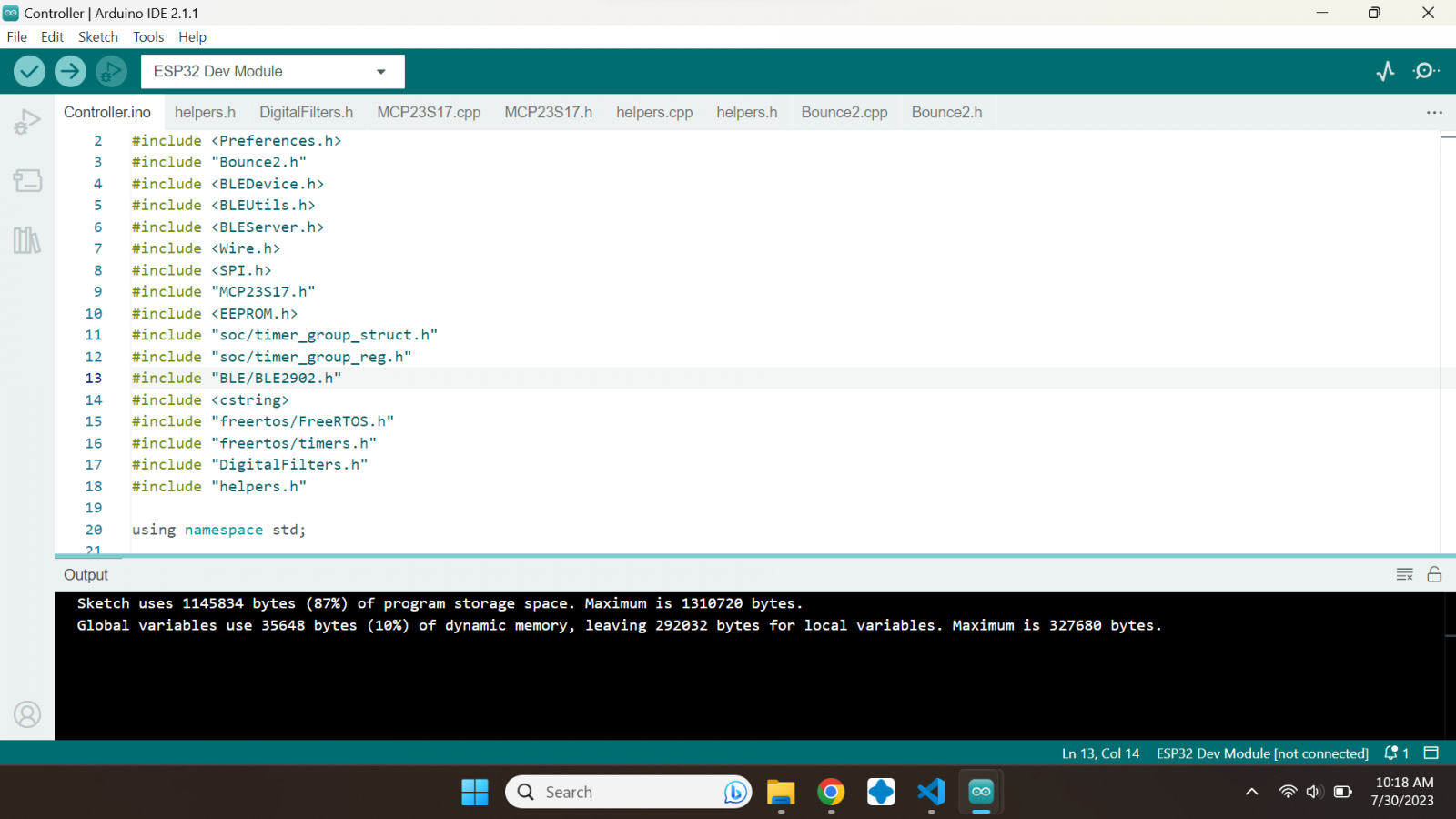The height and width of the screenshot is (819, 1456).
Task: Toggle the output scroll lock
Action: pyautogui.click(x=1434, y=574)
